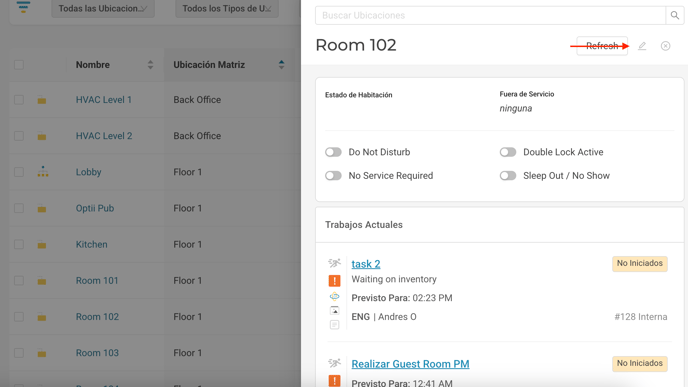The height and width of the screenshot is (387, 688).
Task: Sort by the Ubicación Matriz column arrows
Action: tap(281, 65)
